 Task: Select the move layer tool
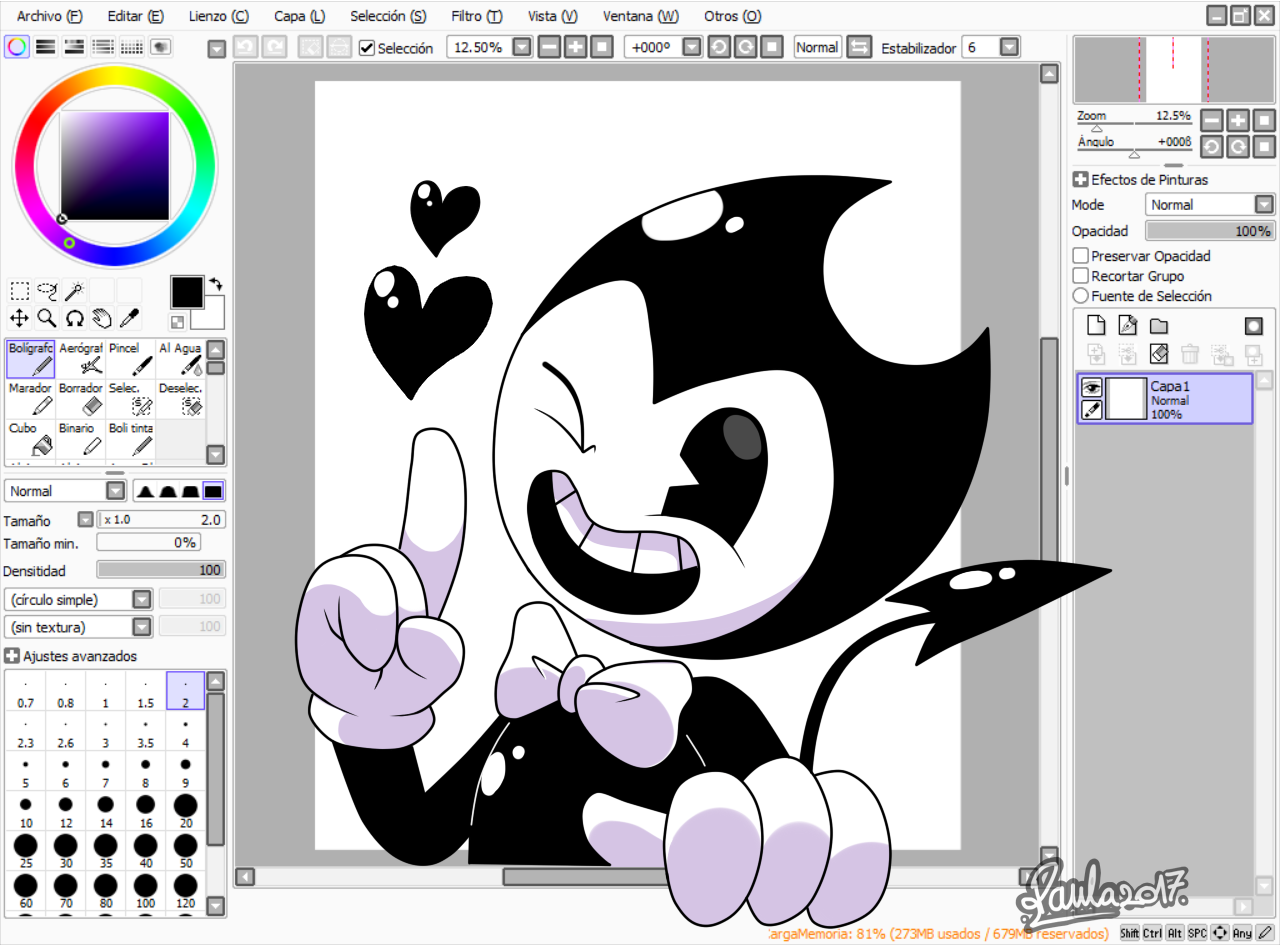[x=19, y=318]
